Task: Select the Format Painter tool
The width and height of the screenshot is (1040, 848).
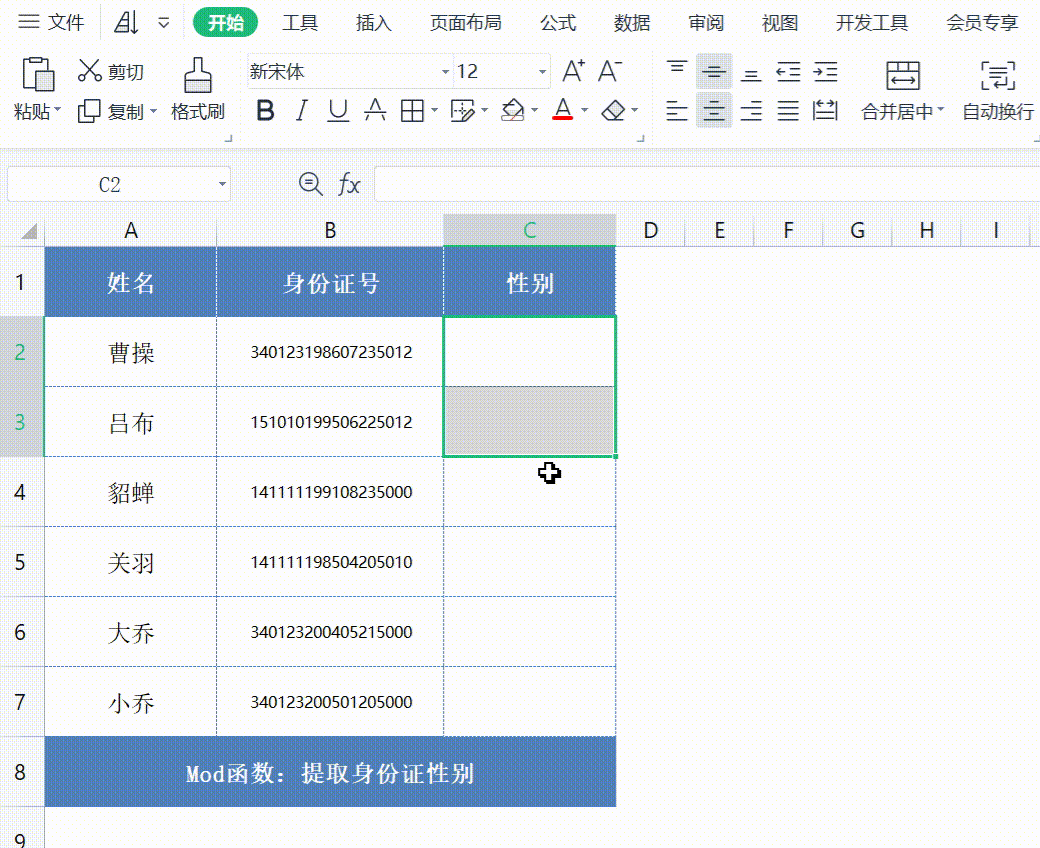Action: click(x=198, y=90)
